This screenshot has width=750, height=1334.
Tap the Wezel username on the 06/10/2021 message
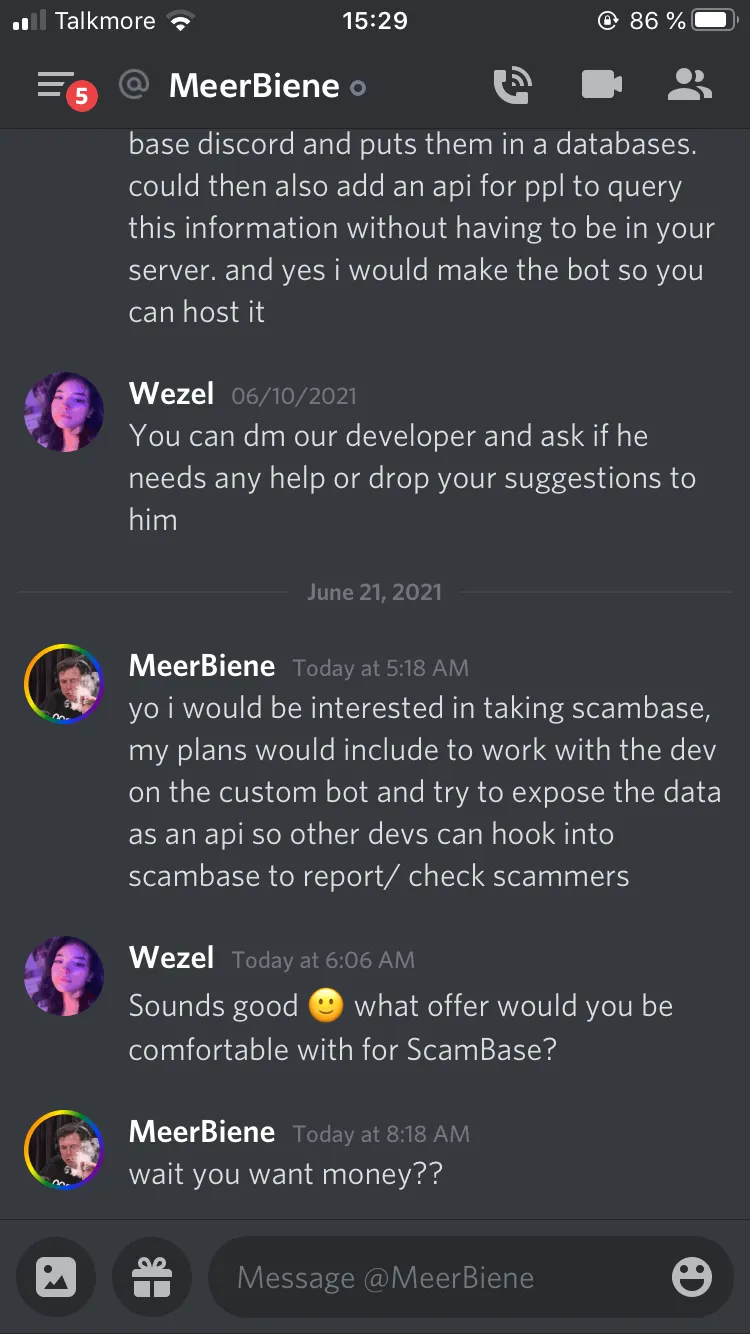click(x=171, y=394)
